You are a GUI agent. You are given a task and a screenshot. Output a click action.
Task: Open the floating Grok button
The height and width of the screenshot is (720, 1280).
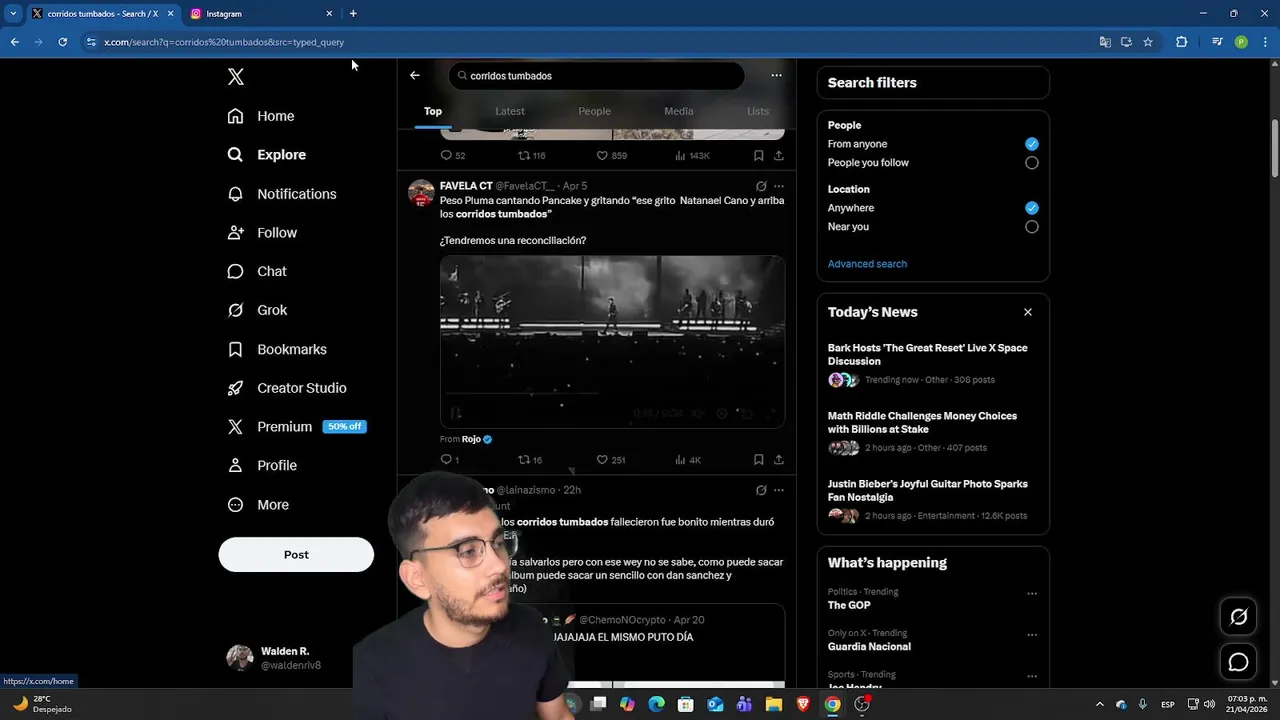tap(1239, 617)
